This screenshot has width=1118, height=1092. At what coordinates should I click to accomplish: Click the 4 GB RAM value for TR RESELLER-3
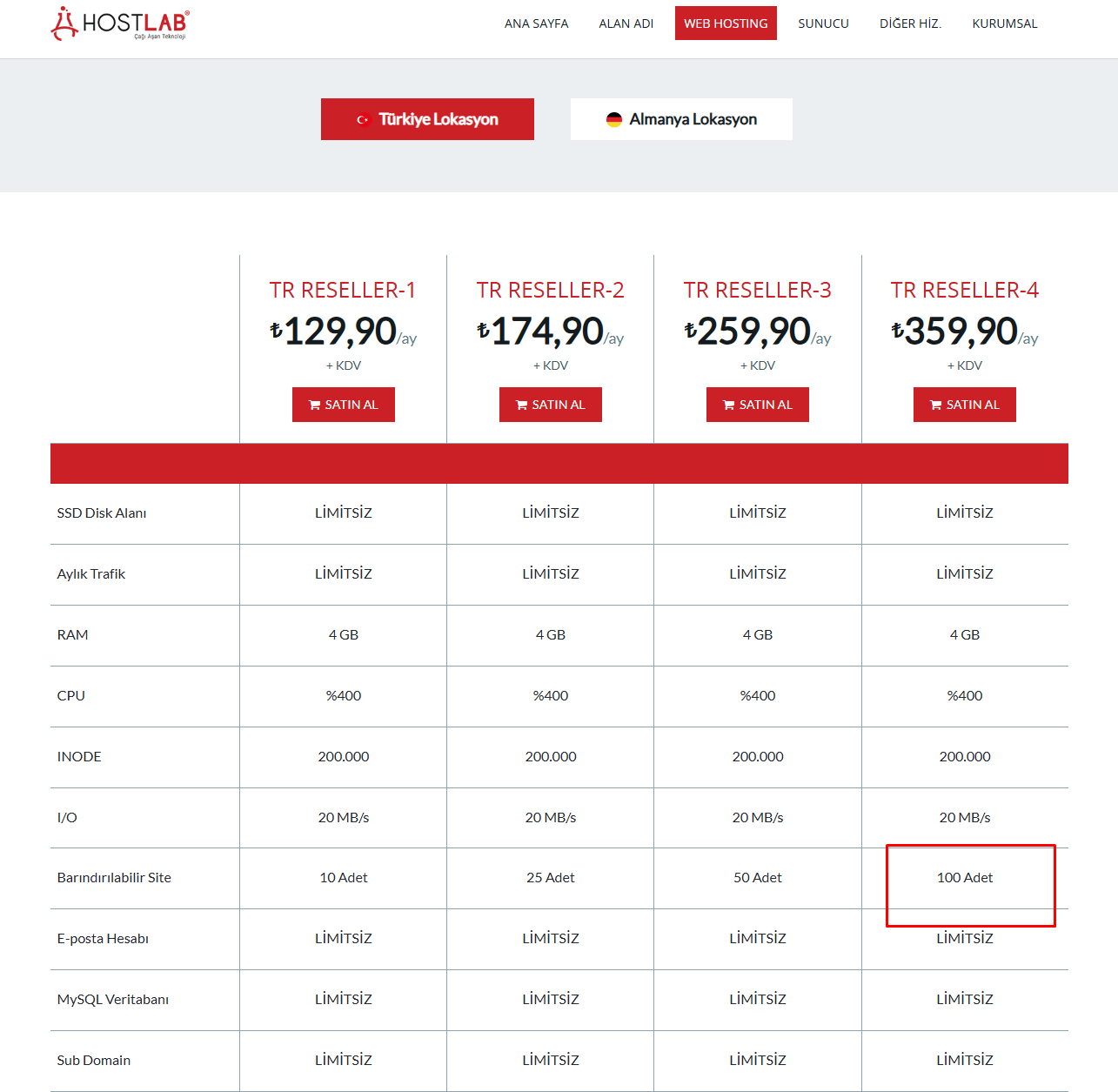[x=758, y=635]
